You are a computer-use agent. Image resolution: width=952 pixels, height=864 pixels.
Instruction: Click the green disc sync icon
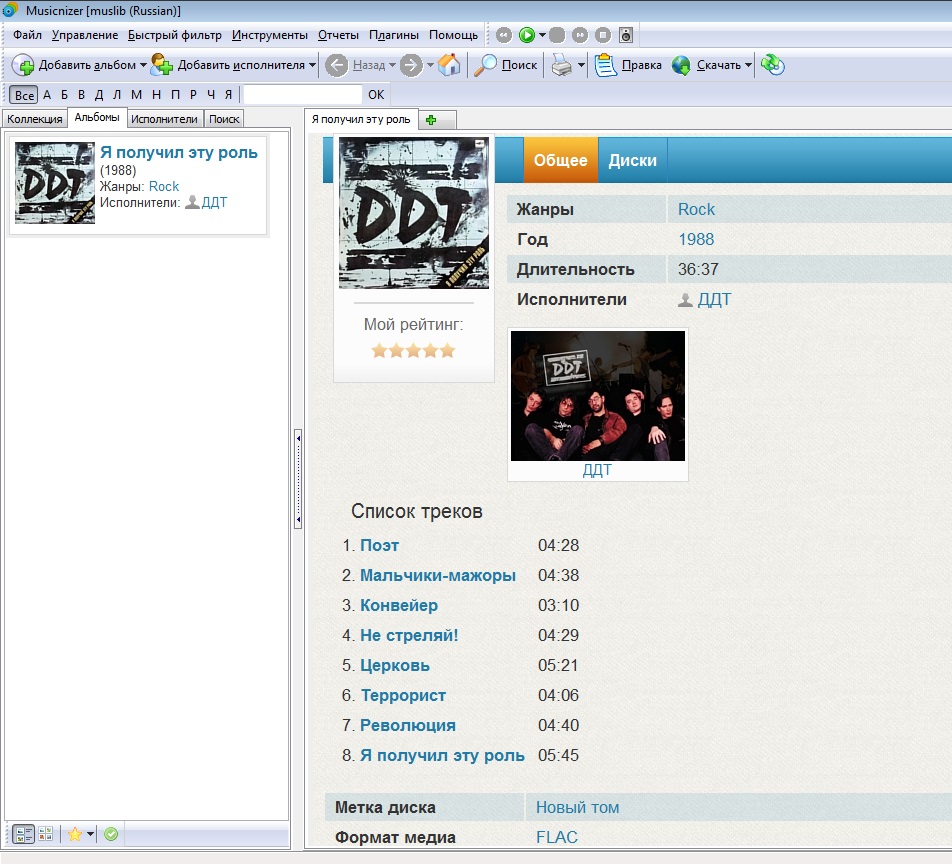click(773, 65)
